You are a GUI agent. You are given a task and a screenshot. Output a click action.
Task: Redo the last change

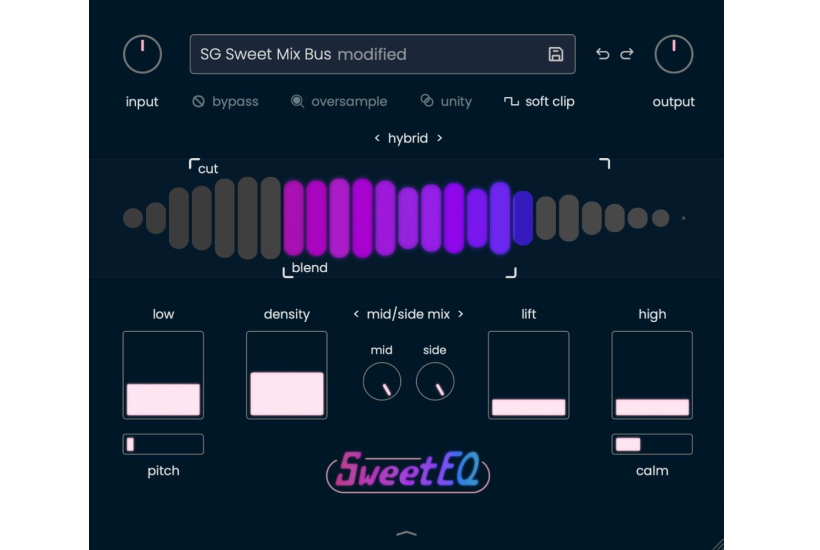click(627, 54)
